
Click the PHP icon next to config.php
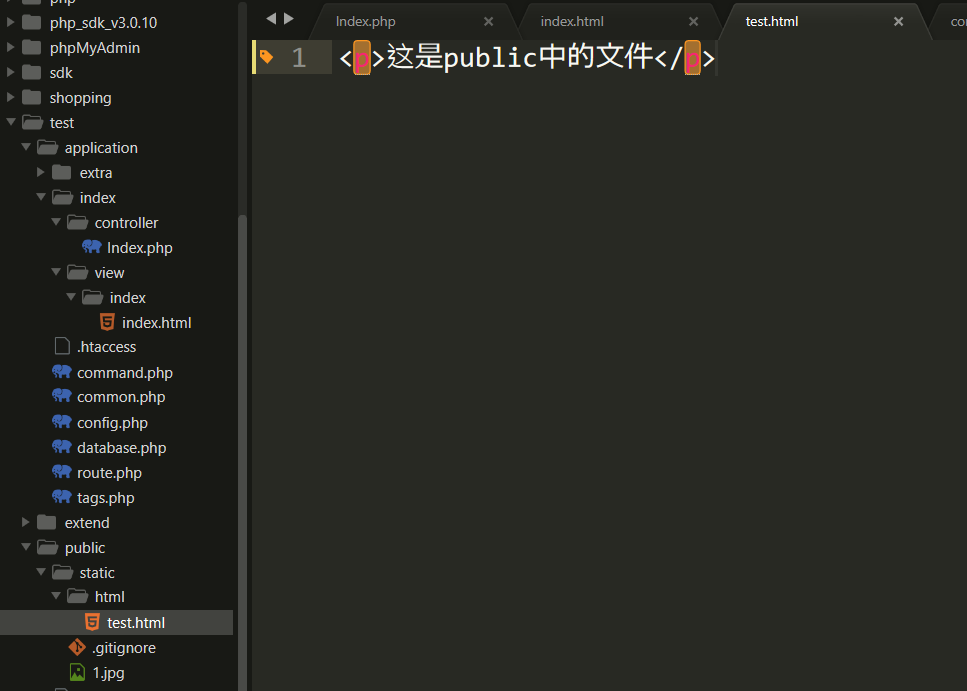(x=62, y=422)
